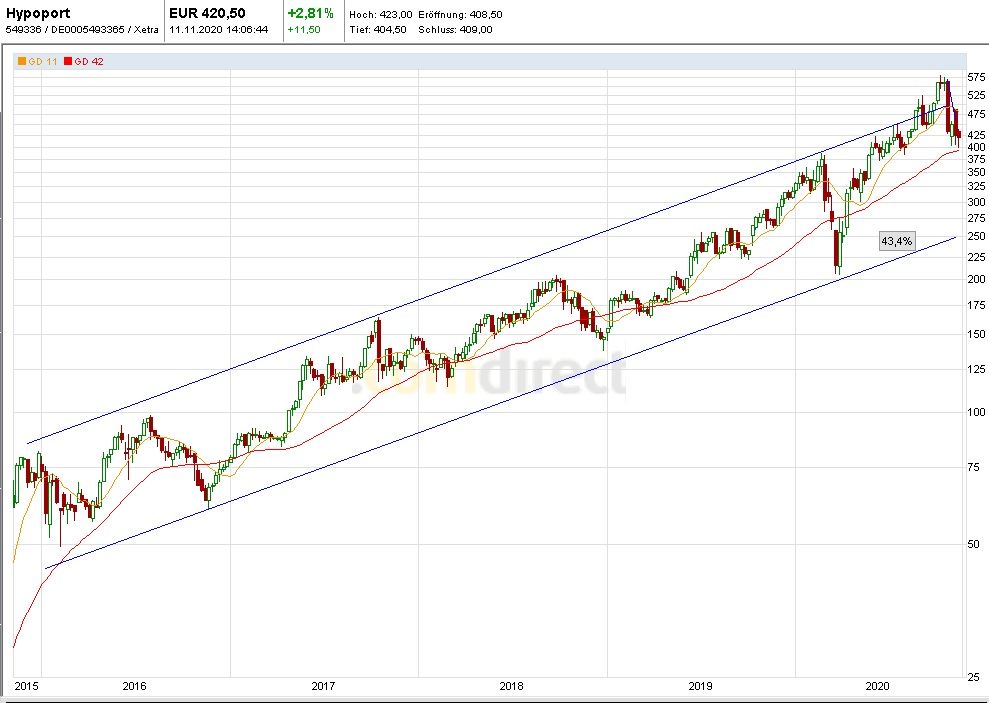Viewport: 989px width, 703px height.
Task: Click the EUR 420,50 price
Action: [209, 14]
